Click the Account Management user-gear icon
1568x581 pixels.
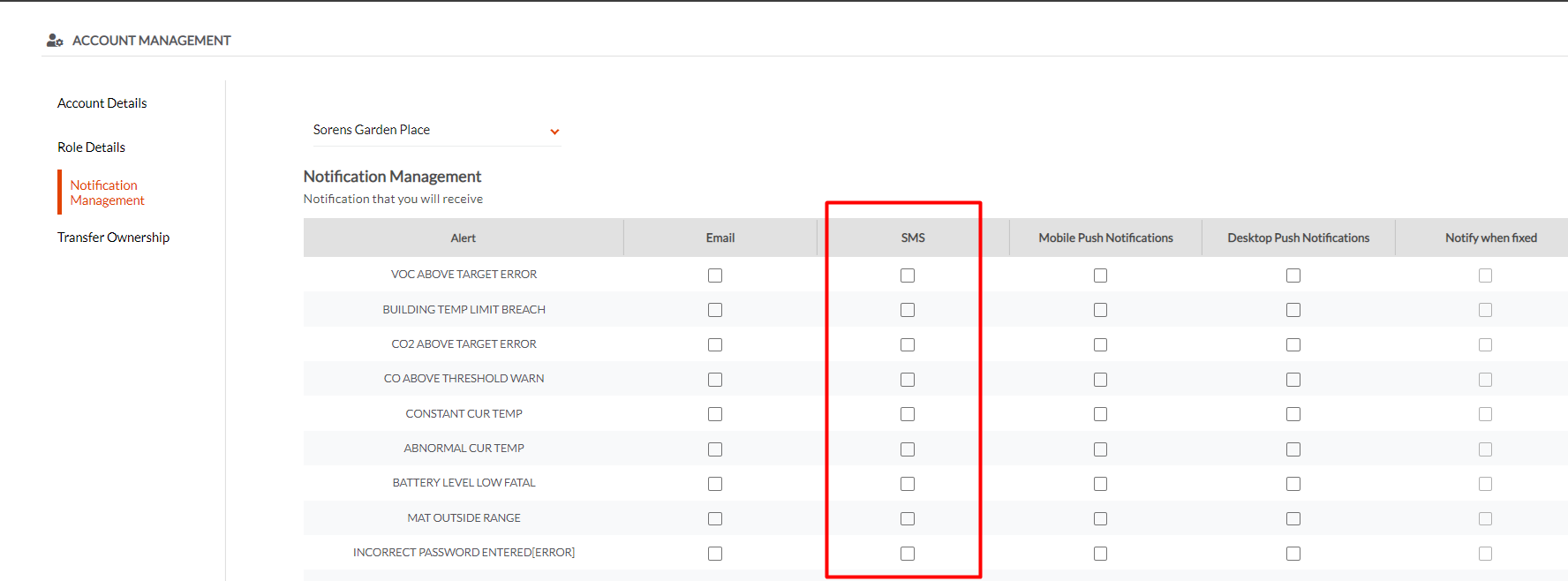[x=55, y=41]
